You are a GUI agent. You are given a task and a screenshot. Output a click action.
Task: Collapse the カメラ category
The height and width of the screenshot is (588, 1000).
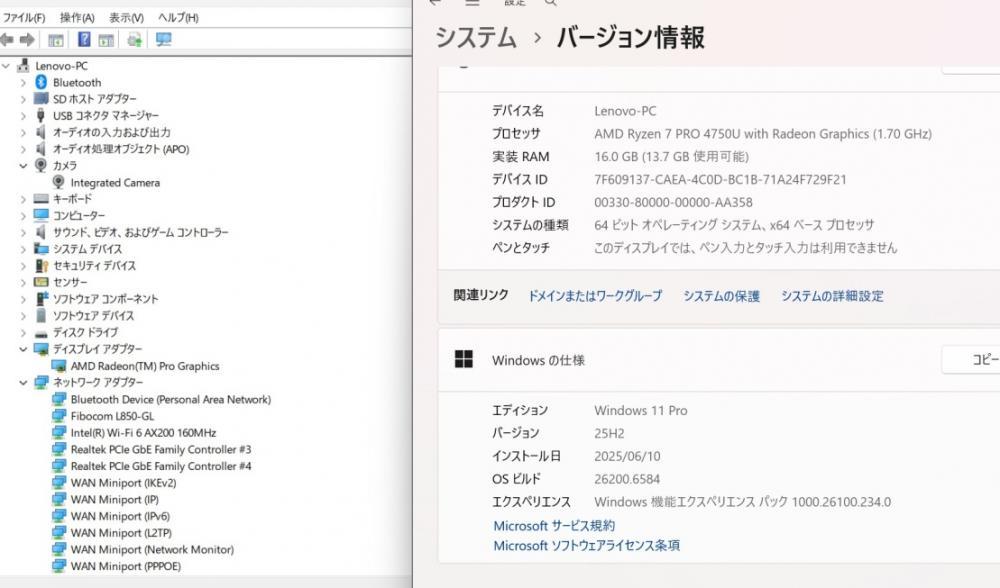(x=23, y=165)
